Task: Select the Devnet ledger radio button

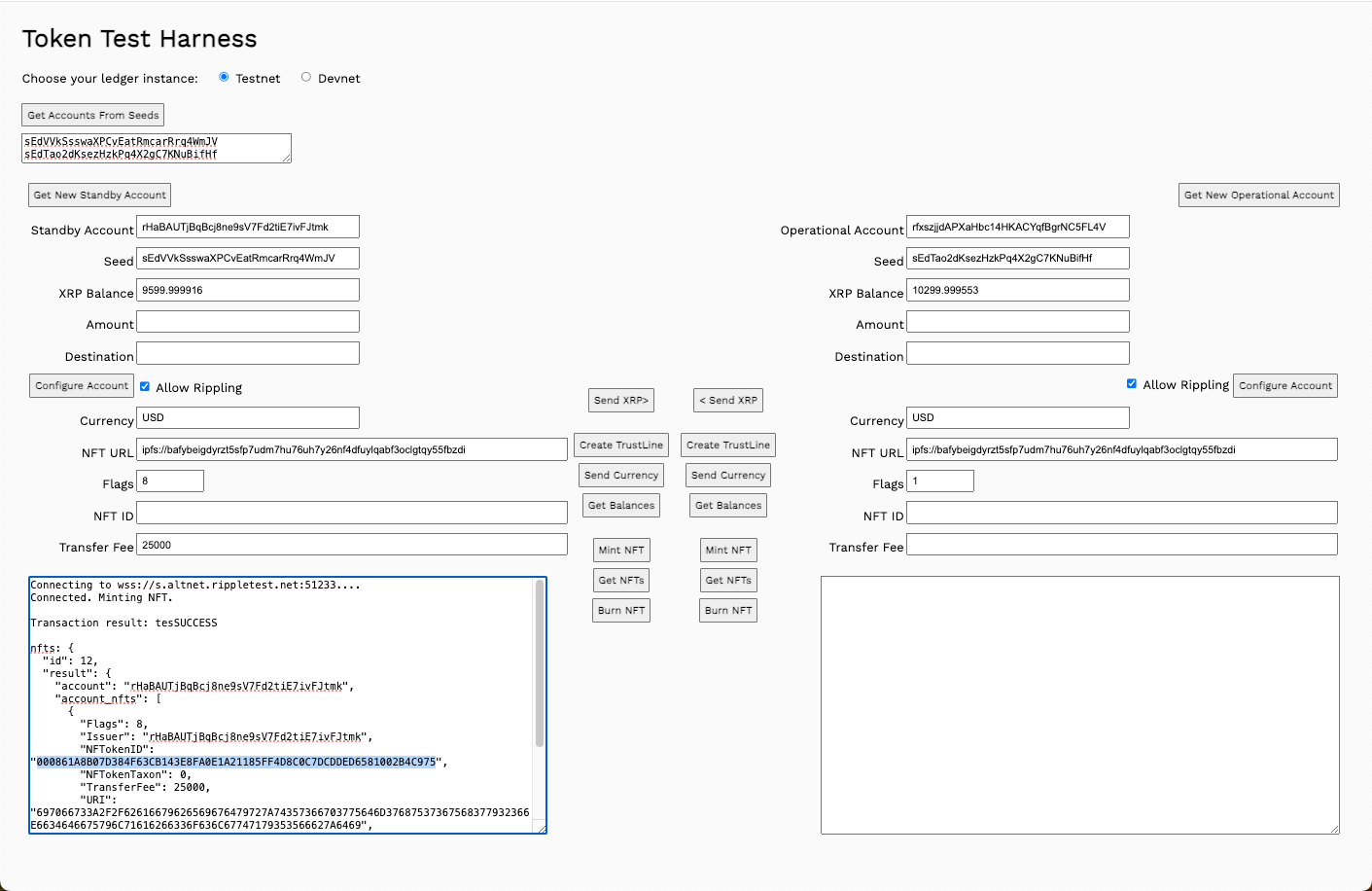Action: [x=306, y=77]
